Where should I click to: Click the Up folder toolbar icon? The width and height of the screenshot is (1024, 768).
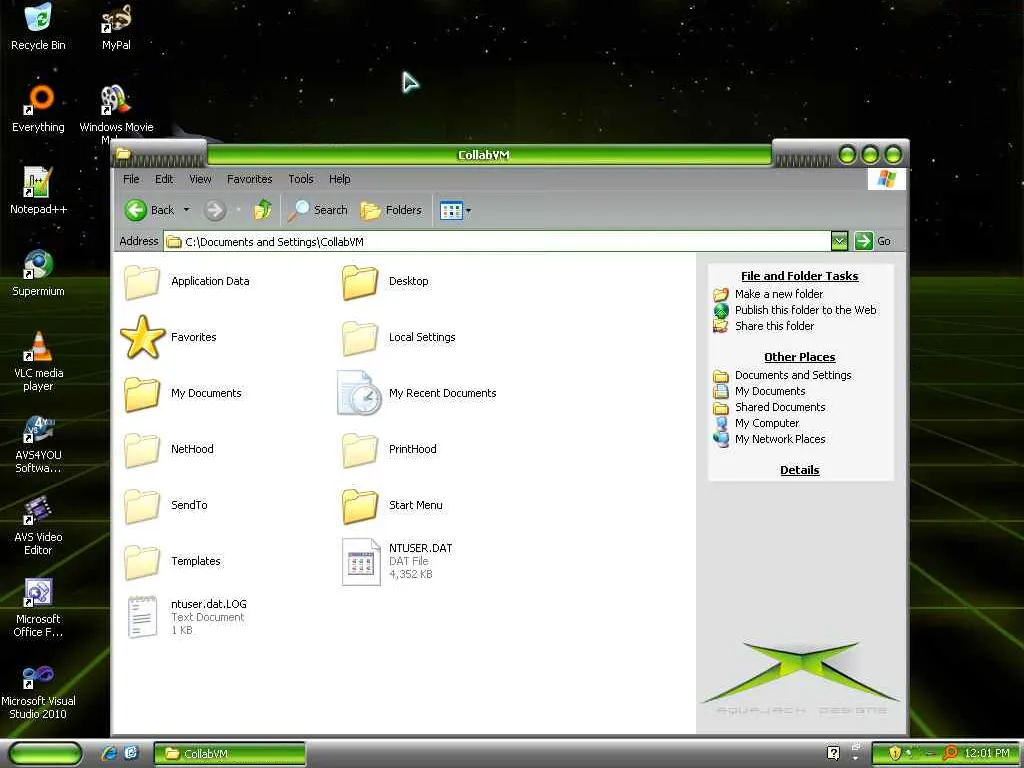coord(263,210)
